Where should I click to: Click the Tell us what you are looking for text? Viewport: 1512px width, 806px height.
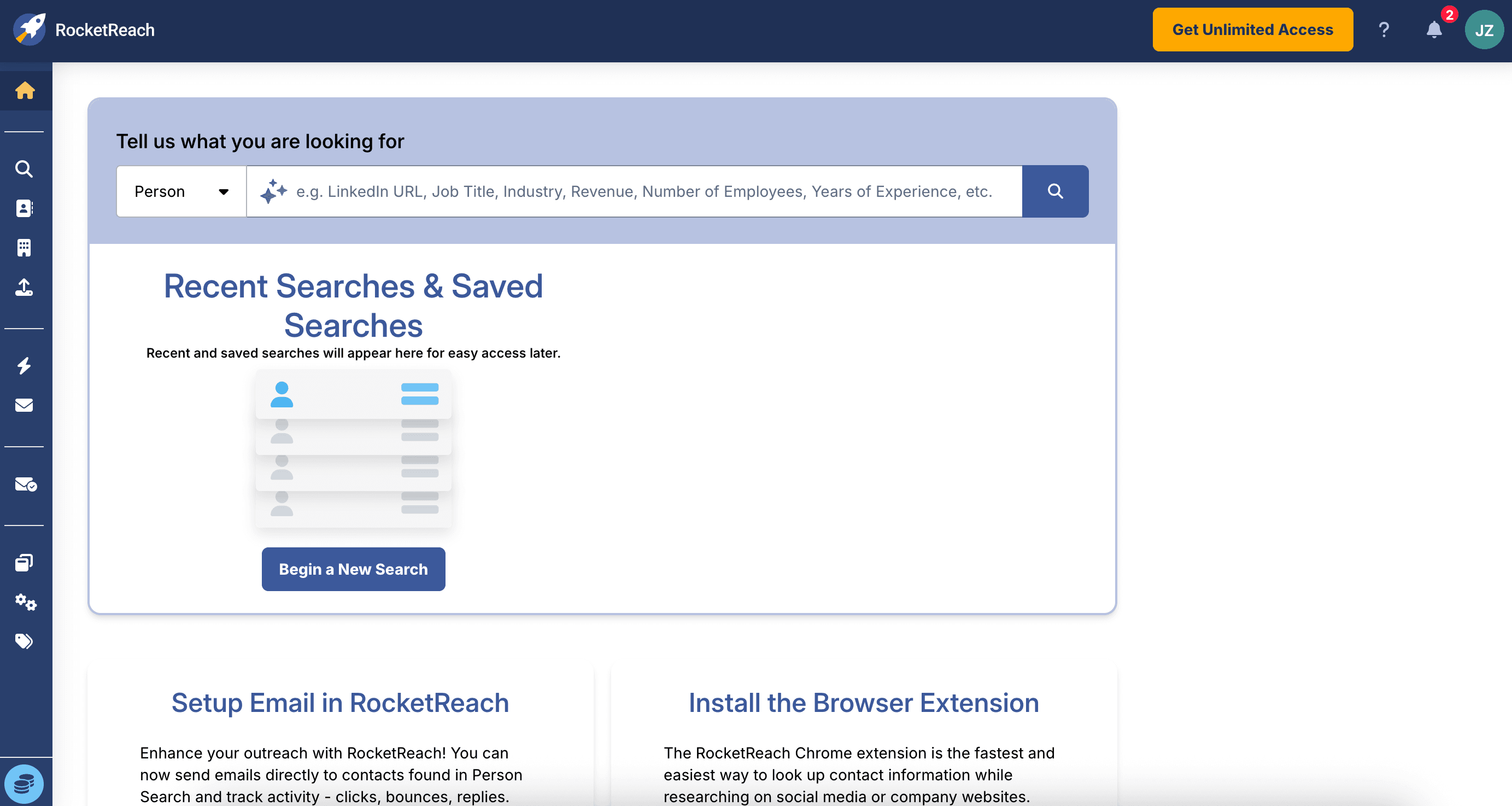pyautogui.click(x=260, y=142)
